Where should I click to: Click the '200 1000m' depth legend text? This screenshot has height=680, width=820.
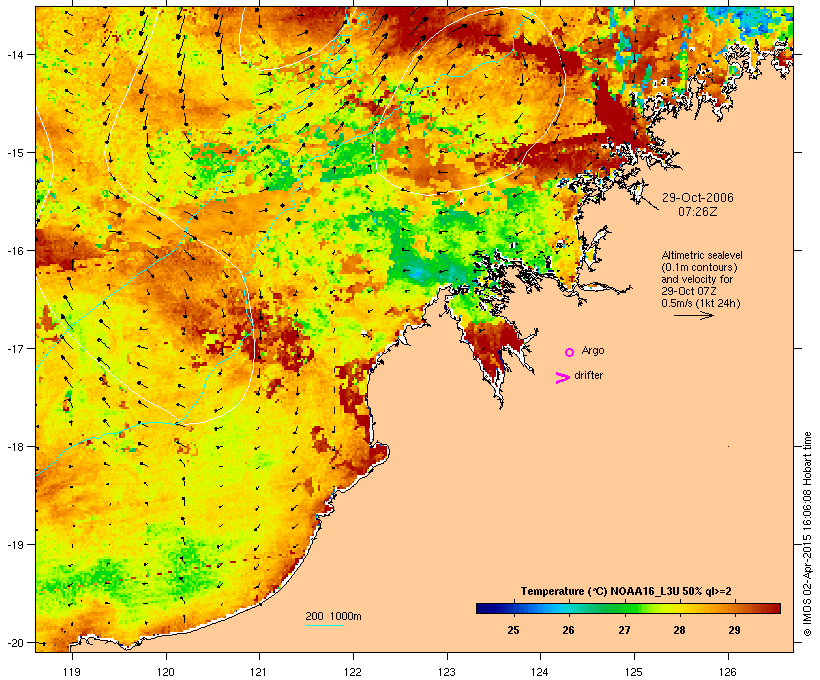tap(333, 616)
